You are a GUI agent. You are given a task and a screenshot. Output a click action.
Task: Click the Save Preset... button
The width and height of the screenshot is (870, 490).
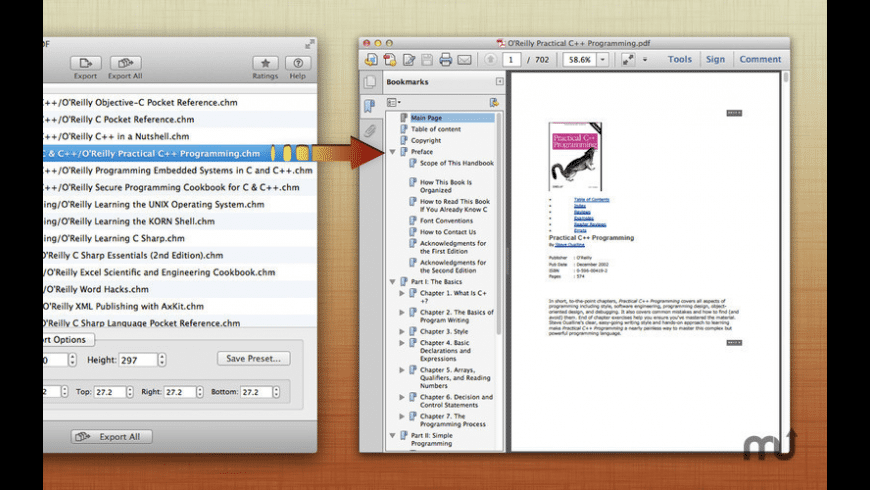click(x=254, y=358)
